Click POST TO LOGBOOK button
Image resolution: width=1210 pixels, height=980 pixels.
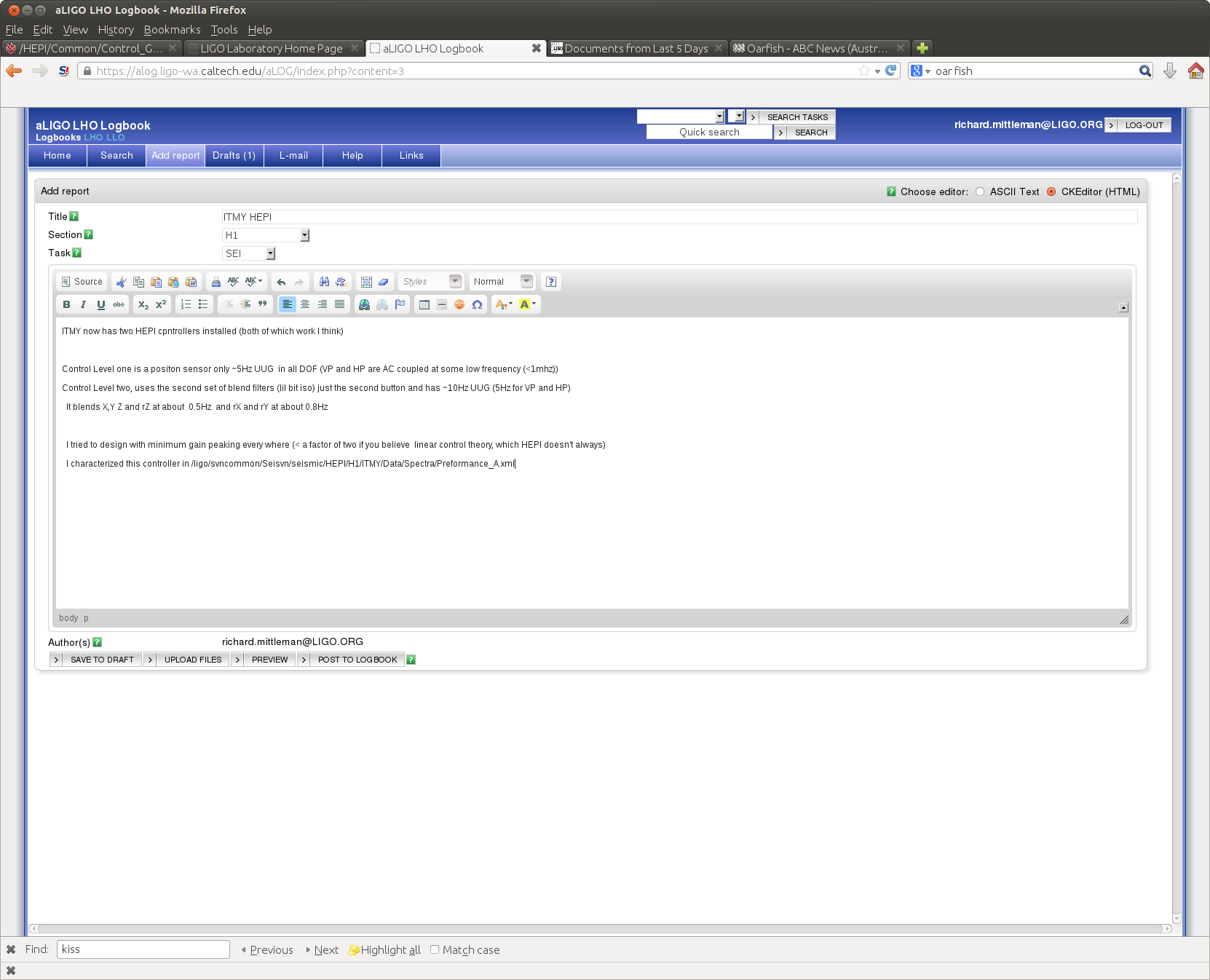point(350,660)
